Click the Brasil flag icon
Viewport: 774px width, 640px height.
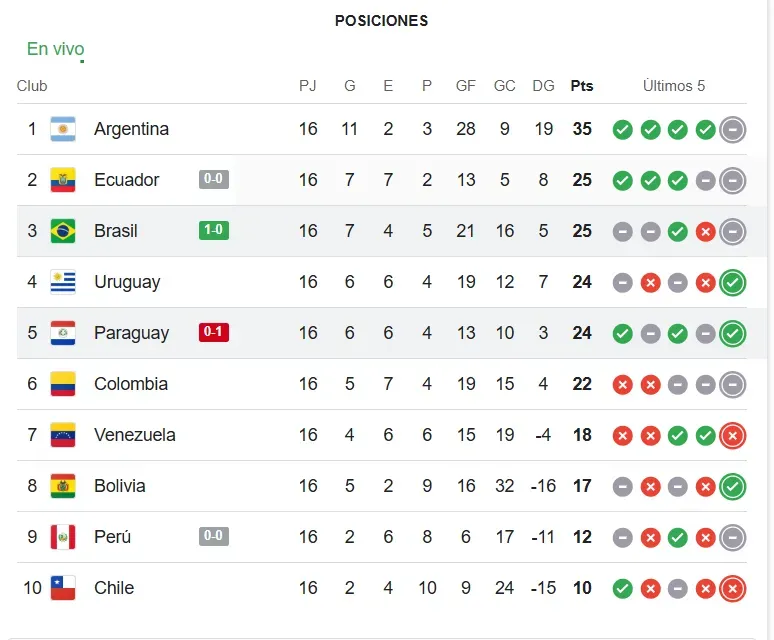click(63, 231)
